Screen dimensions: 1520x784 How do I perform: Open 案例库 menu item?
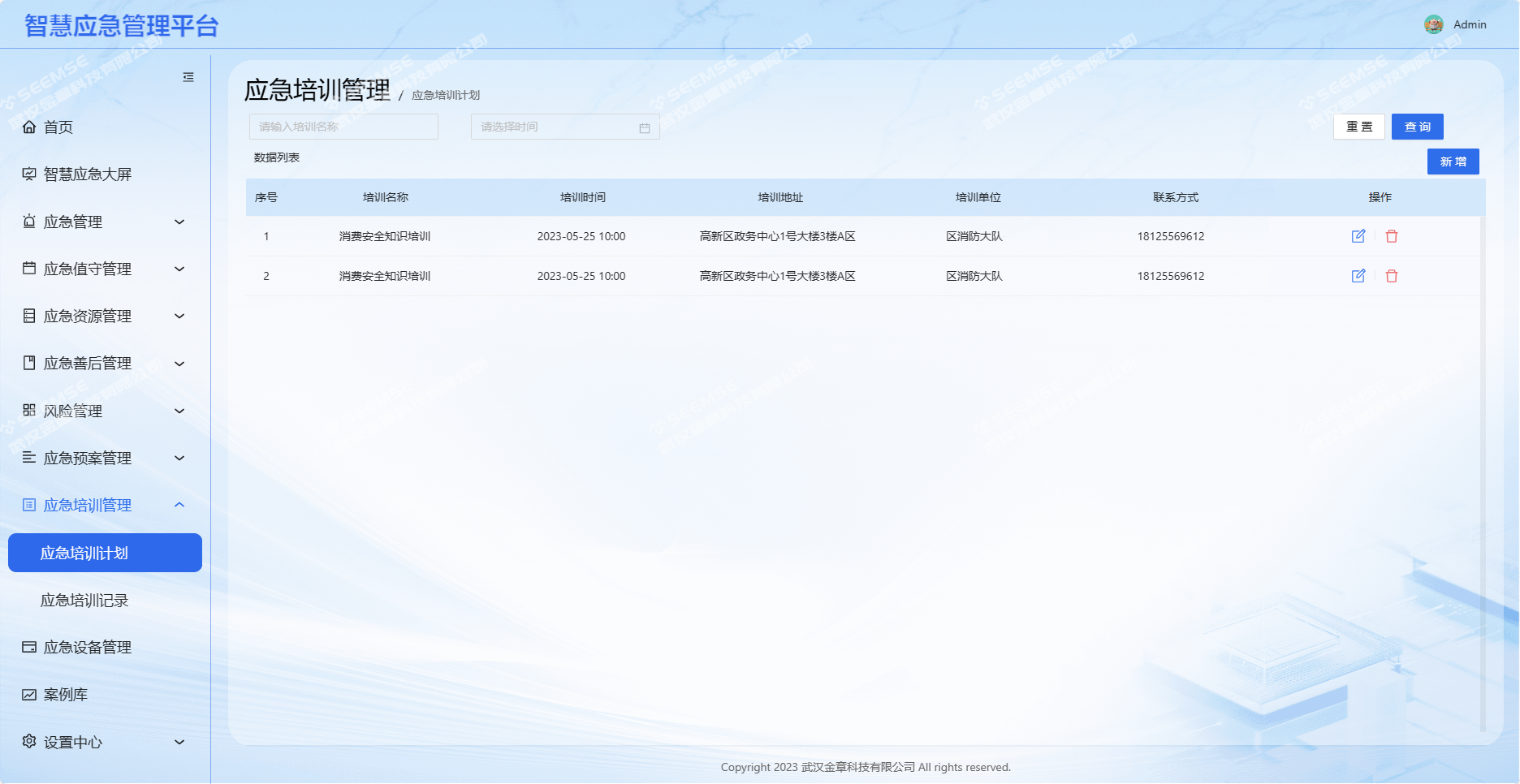point(105,695)
